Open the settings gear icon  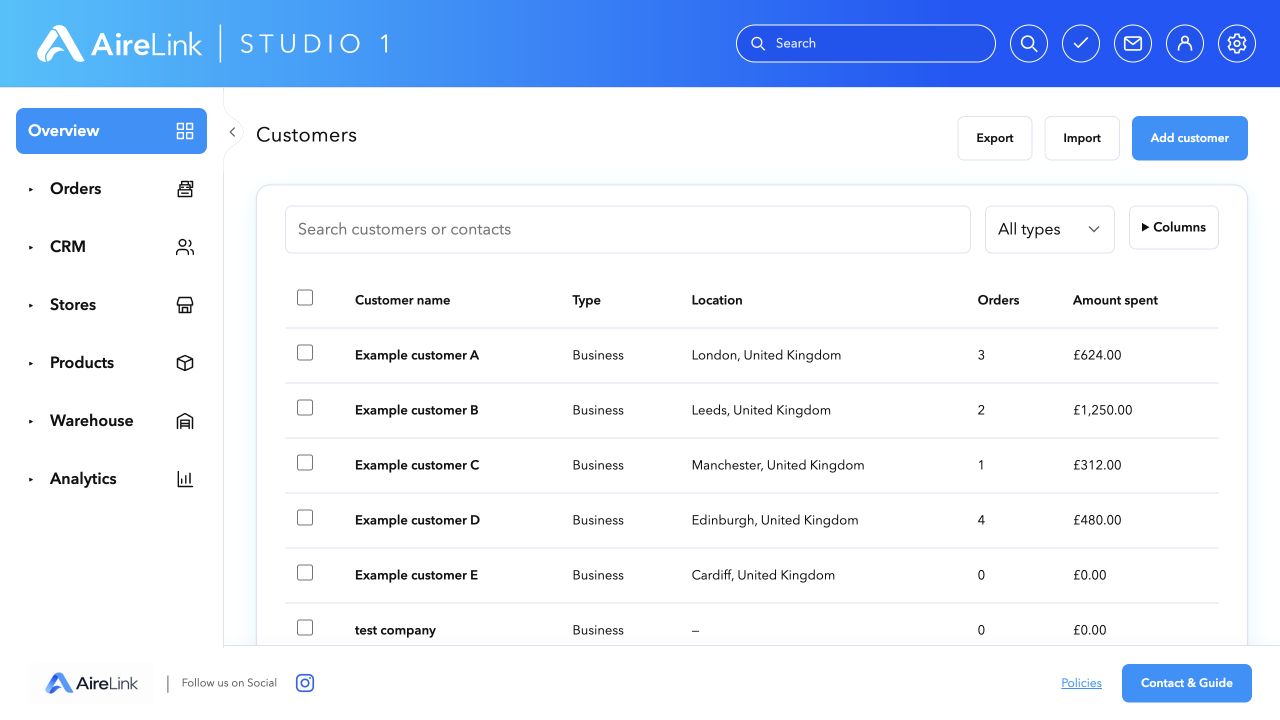[1237, 44]
